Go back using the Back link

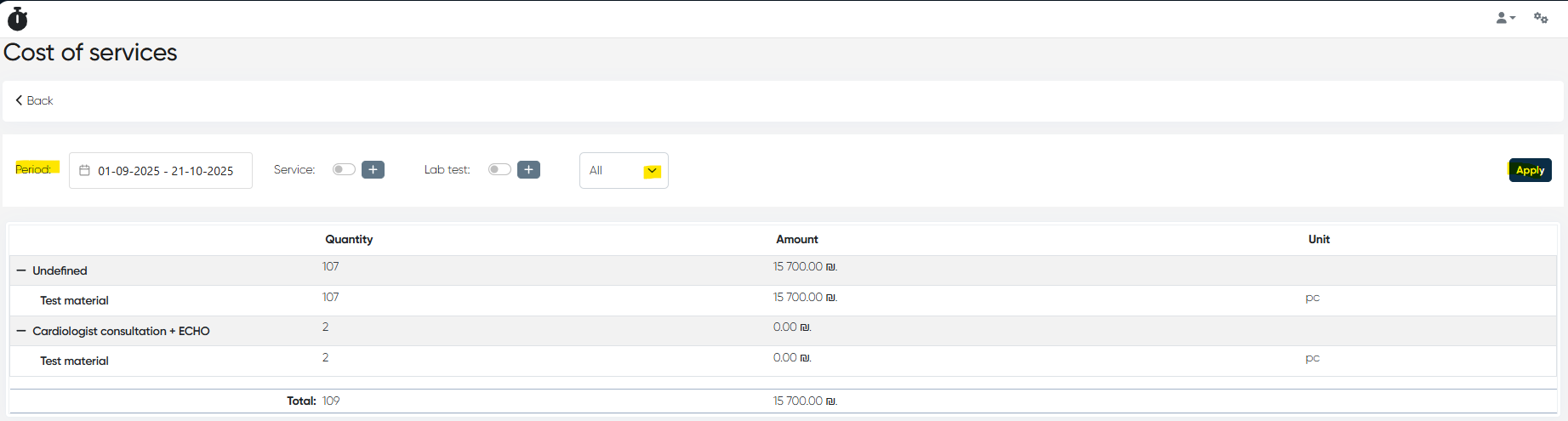[34, 100]
